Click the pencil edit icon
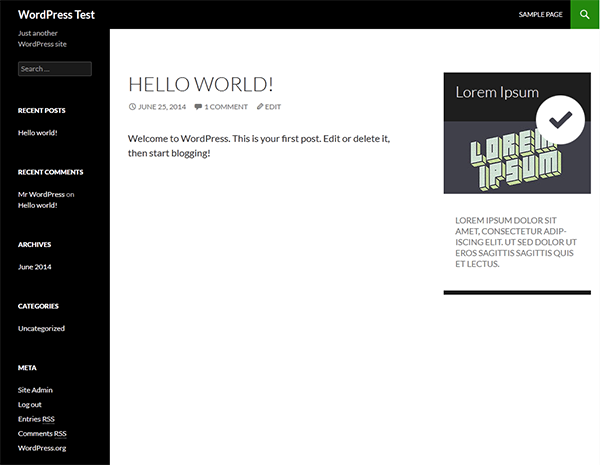Screen dimensions: 600x465 (x=260, y=107)
